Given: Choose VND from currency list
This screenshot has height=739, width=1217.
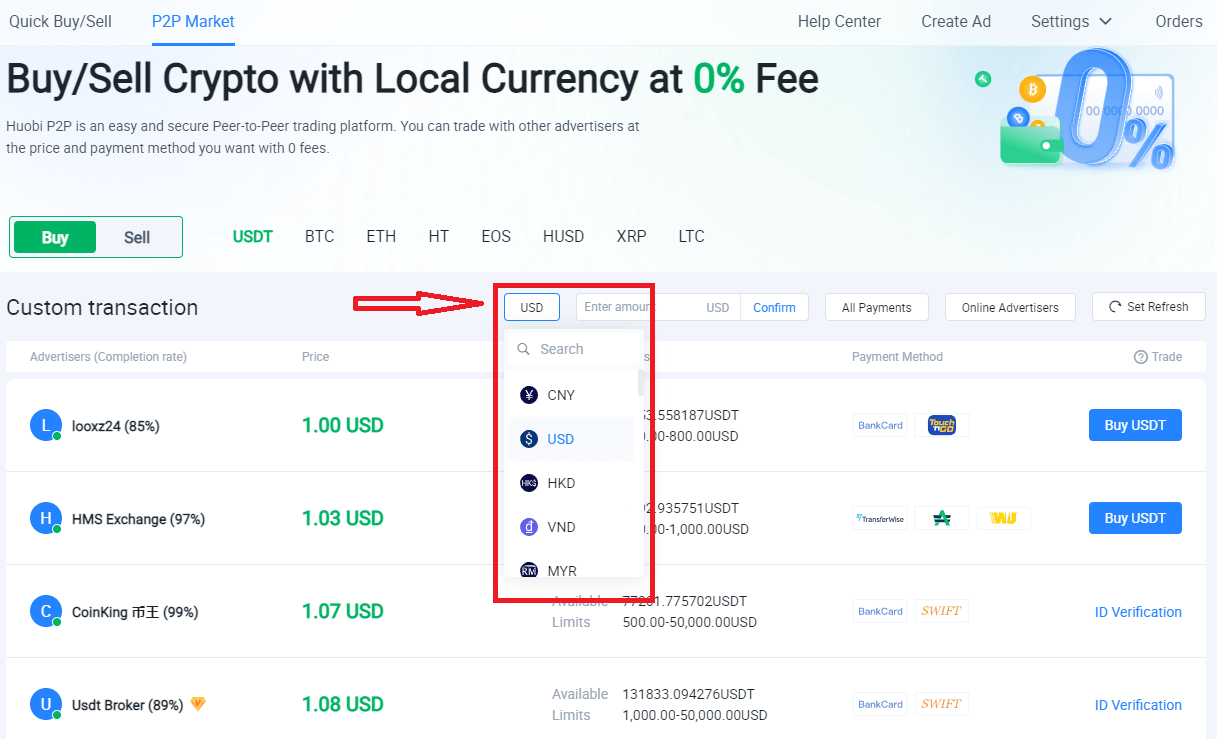Looking at the screenshot, I should click(571, 527).
